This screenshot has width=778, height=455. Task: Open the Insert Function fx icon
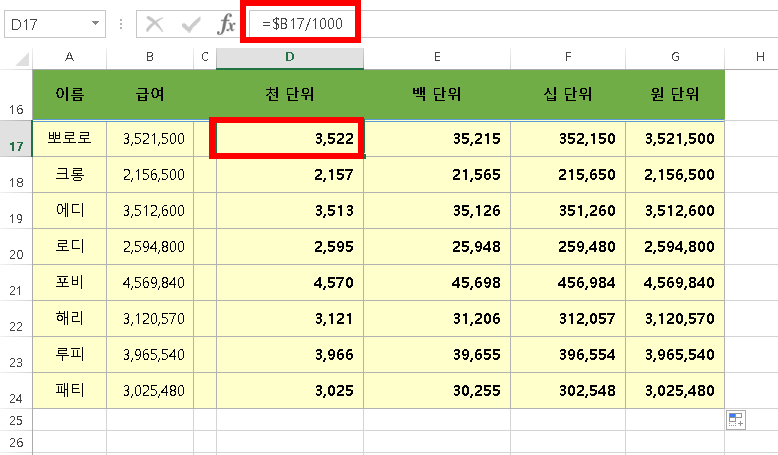pos(226,24)
